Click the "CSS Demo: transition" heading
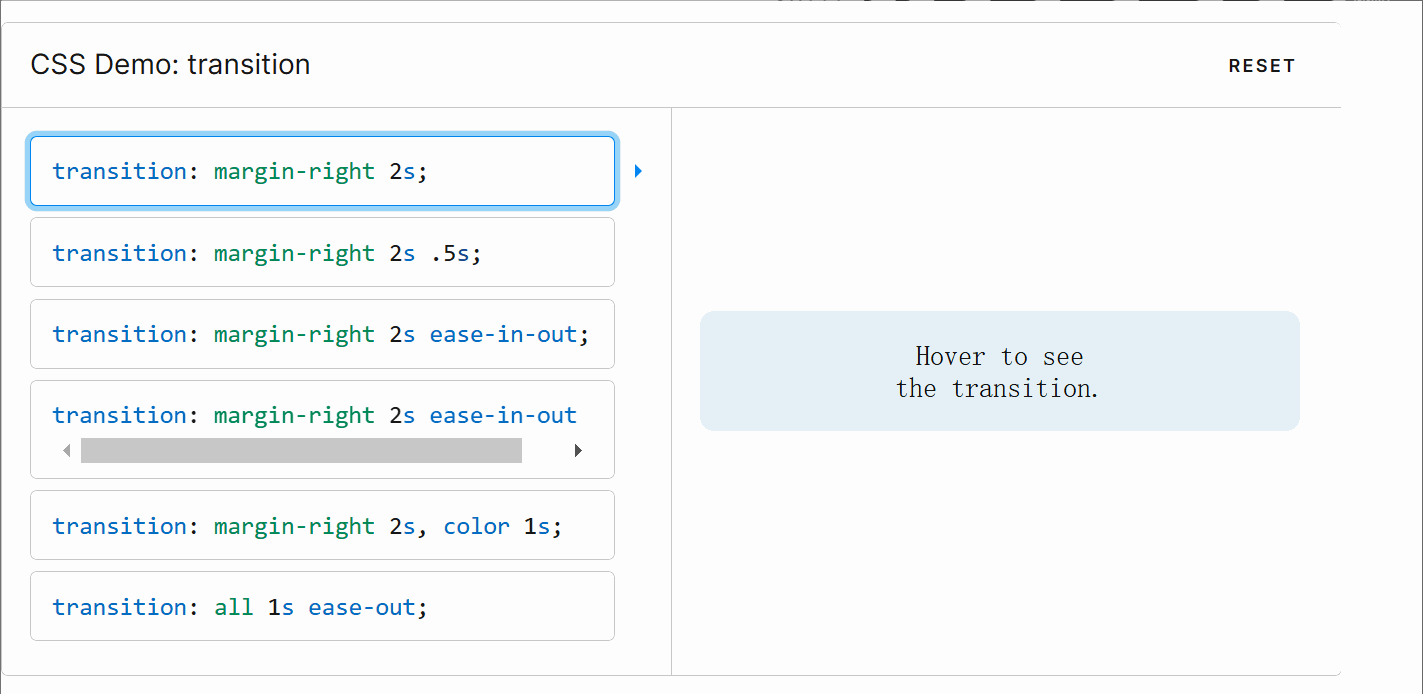Screen dimensions: 1423x694 click(171, 64)
